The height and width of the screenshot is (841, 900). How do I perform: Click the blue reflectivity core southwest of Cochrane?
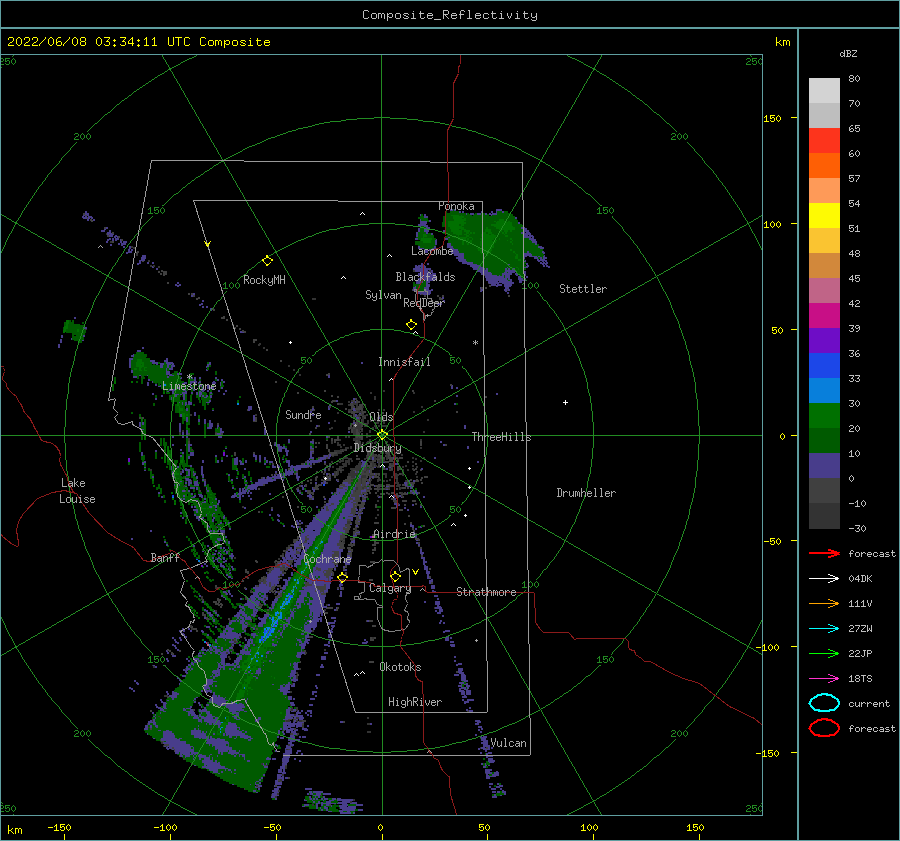click(277, 620)
